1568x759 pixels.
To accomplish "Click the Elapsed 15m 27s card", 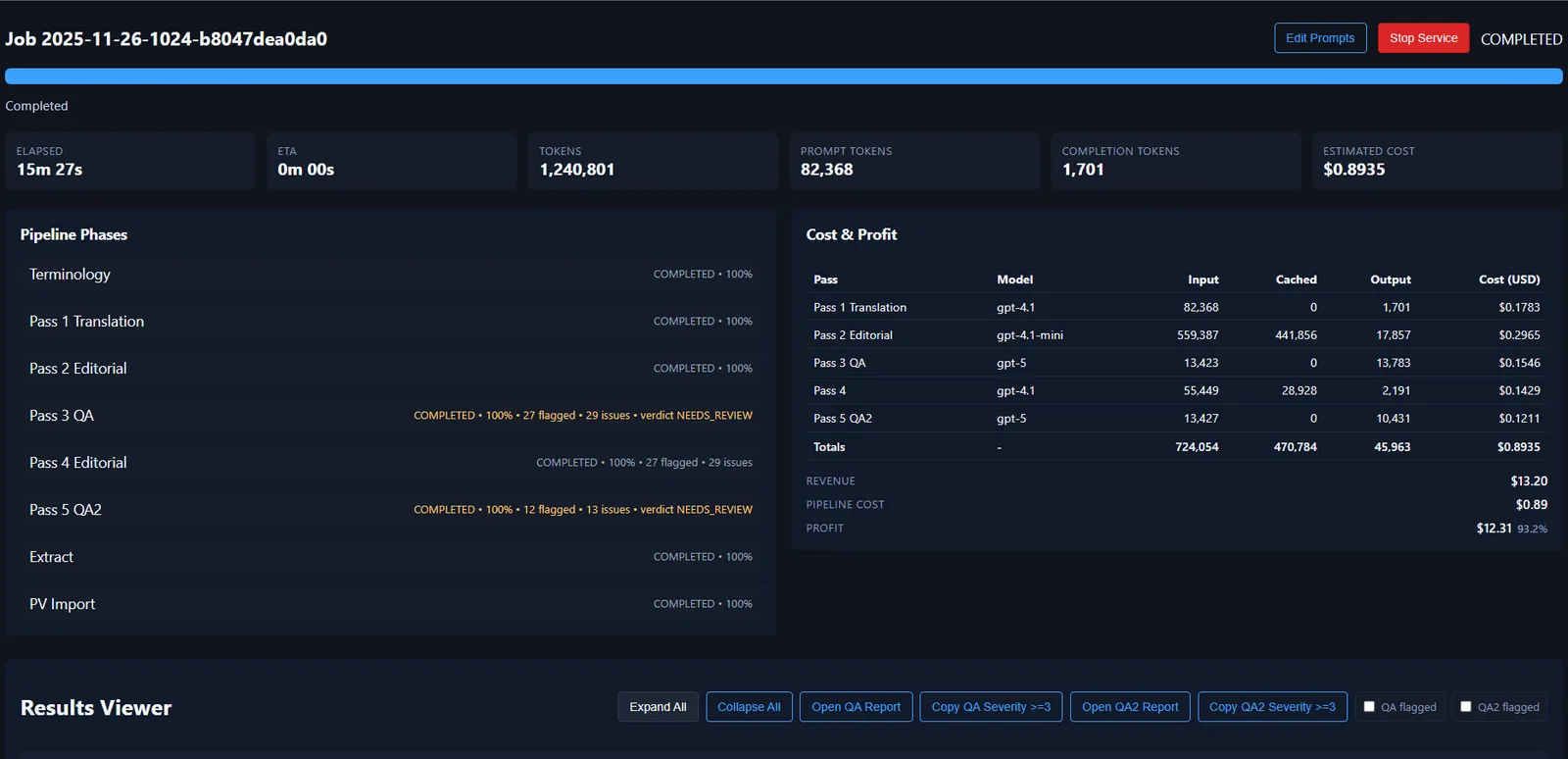I will coord(130,161).
